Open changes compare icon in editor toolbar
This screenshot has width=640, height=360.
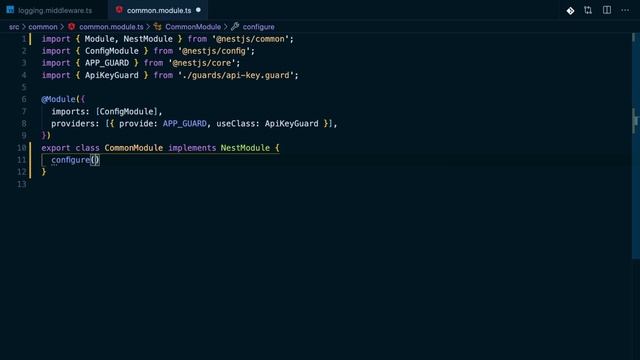(588, 10)
